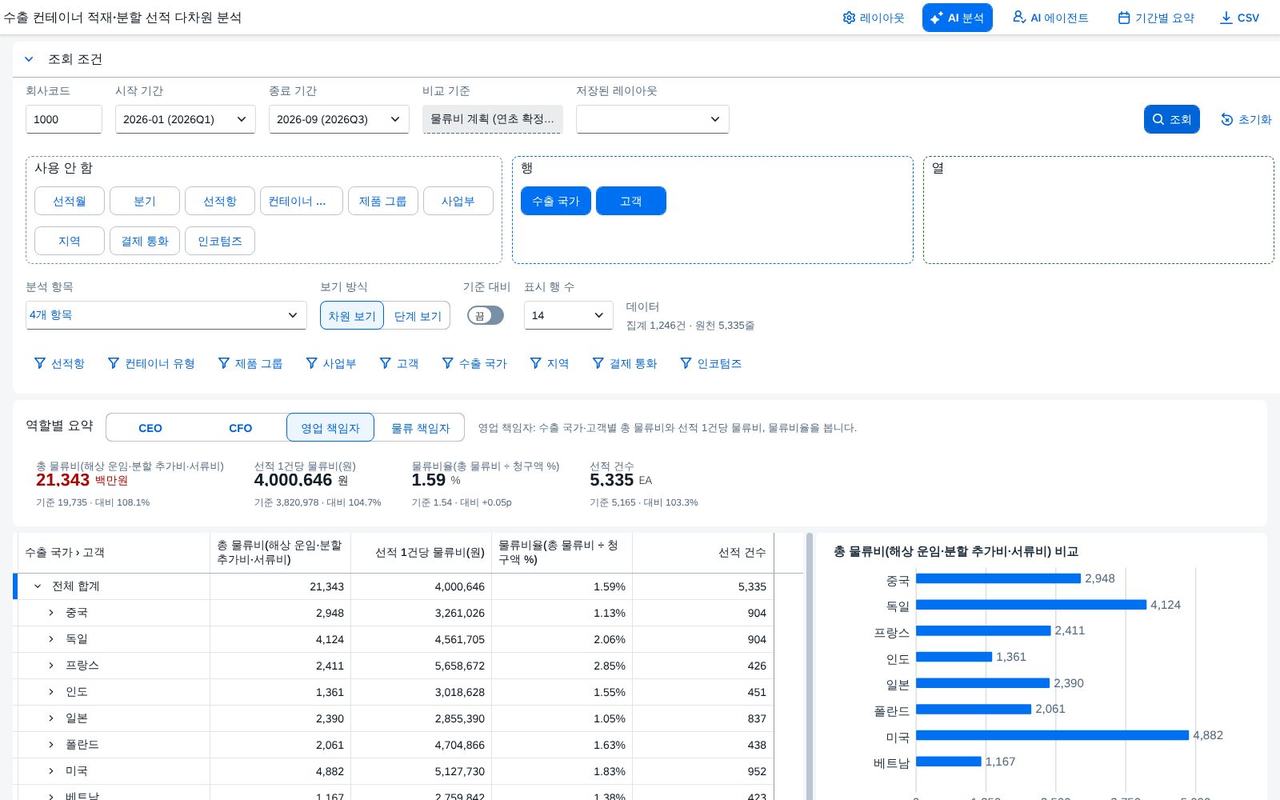Screen dimensions: 1280x800
Task: Expand the 독일 row in table
Action: coord(51,639)
